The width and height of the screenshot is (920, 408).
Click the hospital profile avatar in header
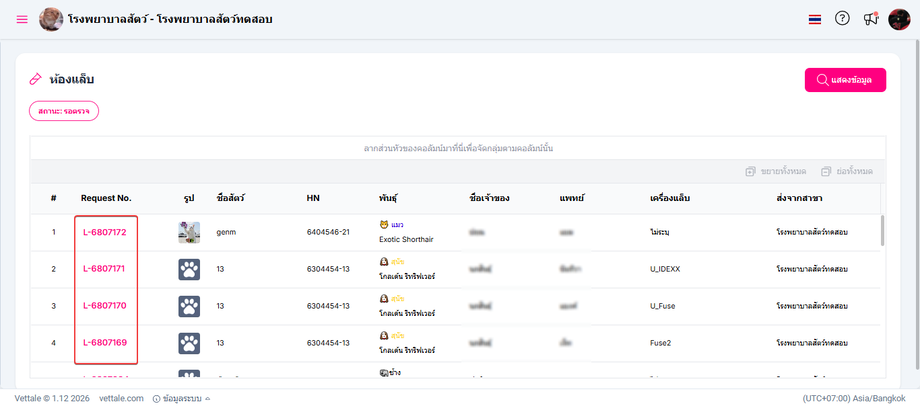click(x=51, y=19)
